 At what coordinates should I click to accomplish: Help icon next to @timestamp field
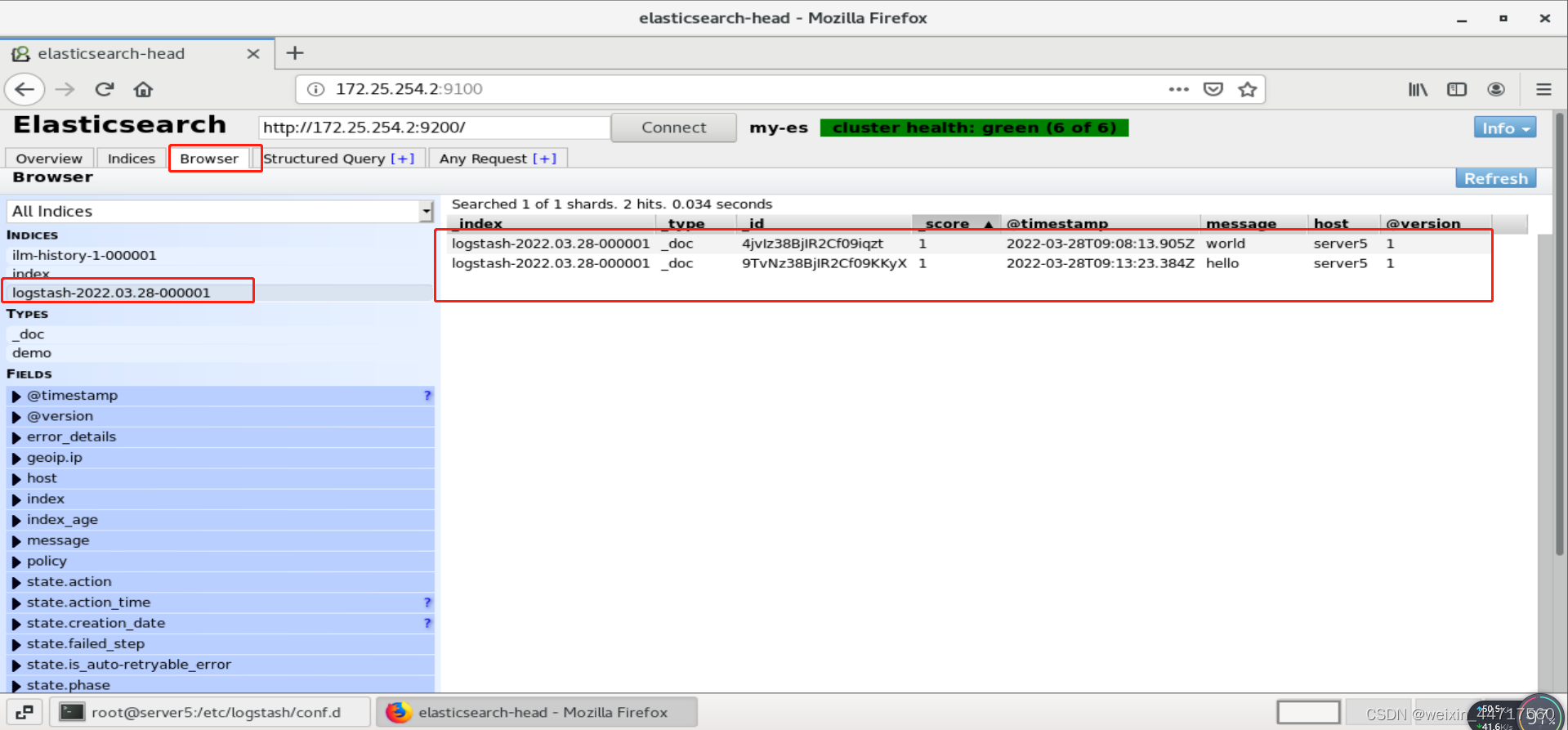[427, 396]
